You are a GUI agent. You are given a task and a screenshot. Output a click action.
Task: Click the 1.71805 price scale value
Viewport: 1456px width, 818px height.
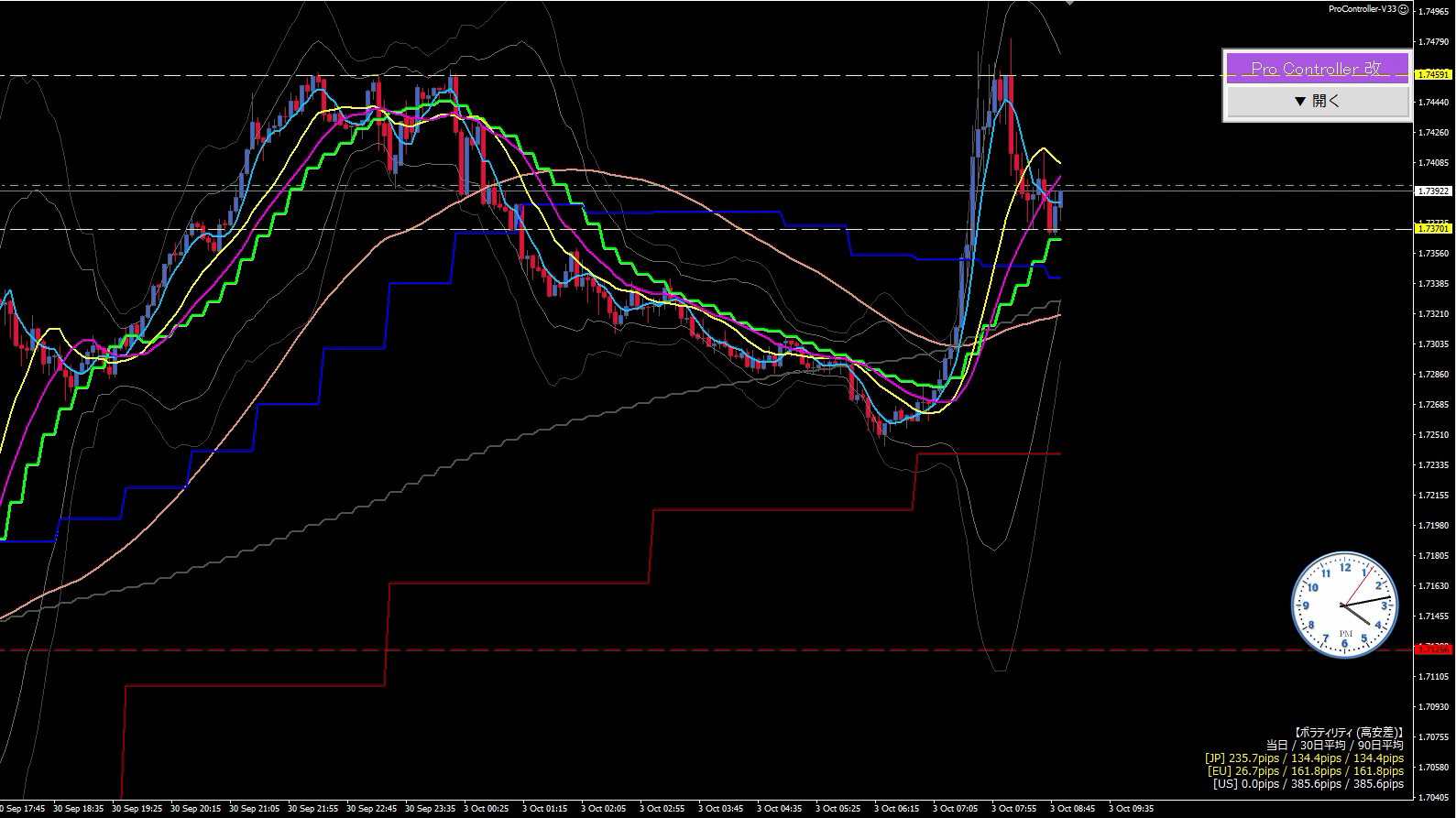point(1433,556)
